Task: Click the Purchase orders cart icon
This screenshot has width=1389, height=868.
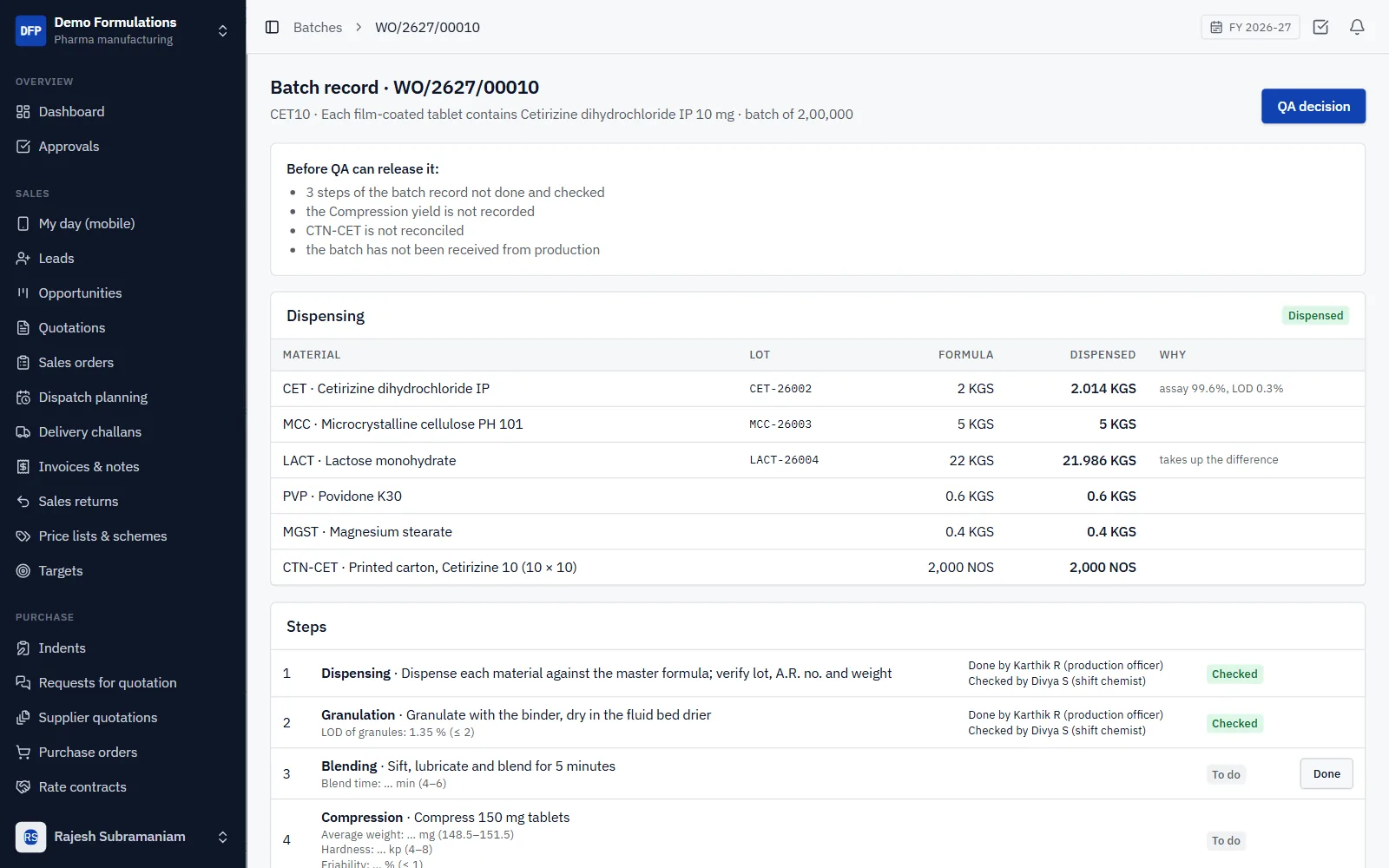Action: (23, 753)
